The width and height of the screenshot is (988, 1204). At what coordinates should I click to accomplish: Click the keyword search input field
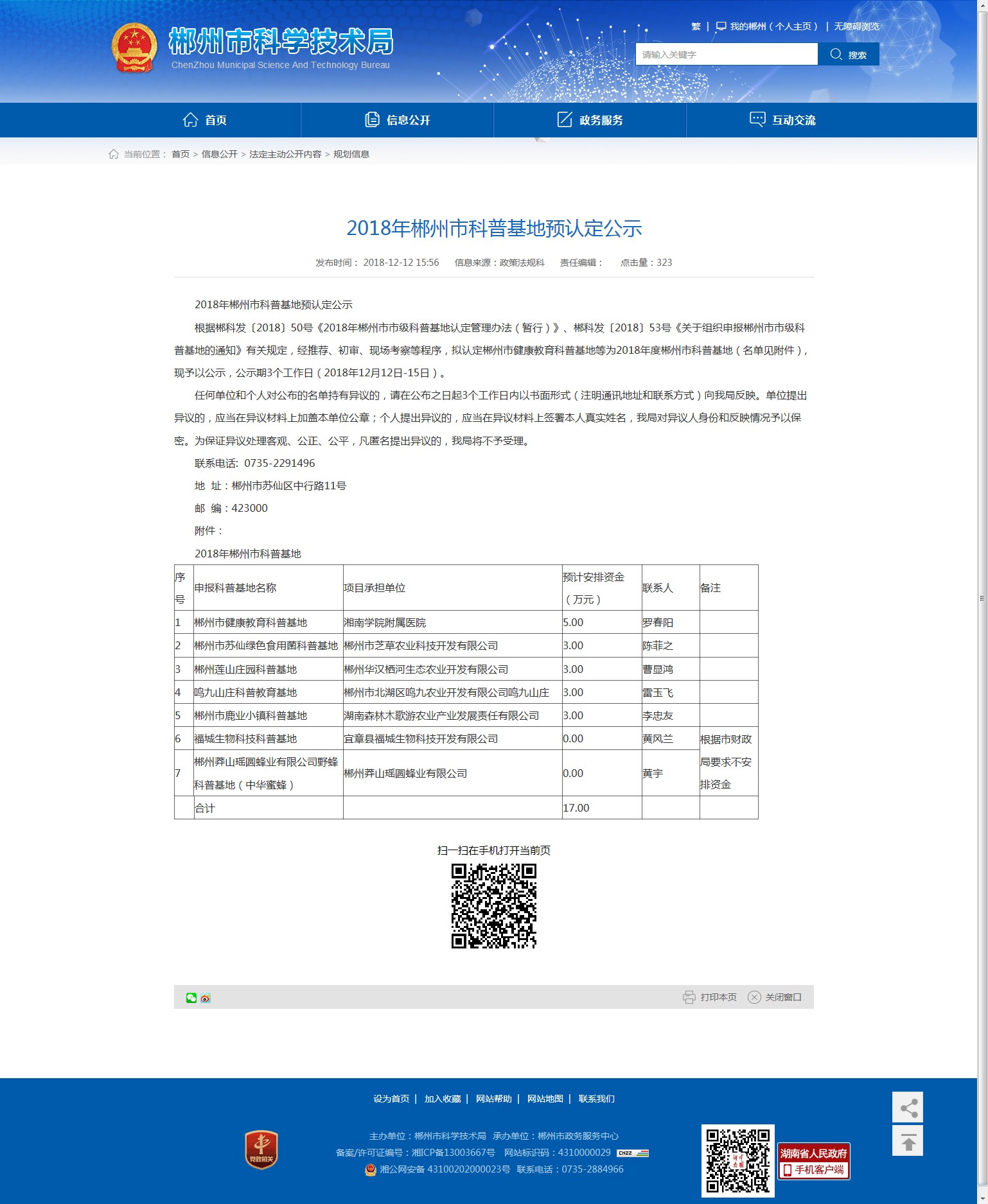[x=726, y=55]
